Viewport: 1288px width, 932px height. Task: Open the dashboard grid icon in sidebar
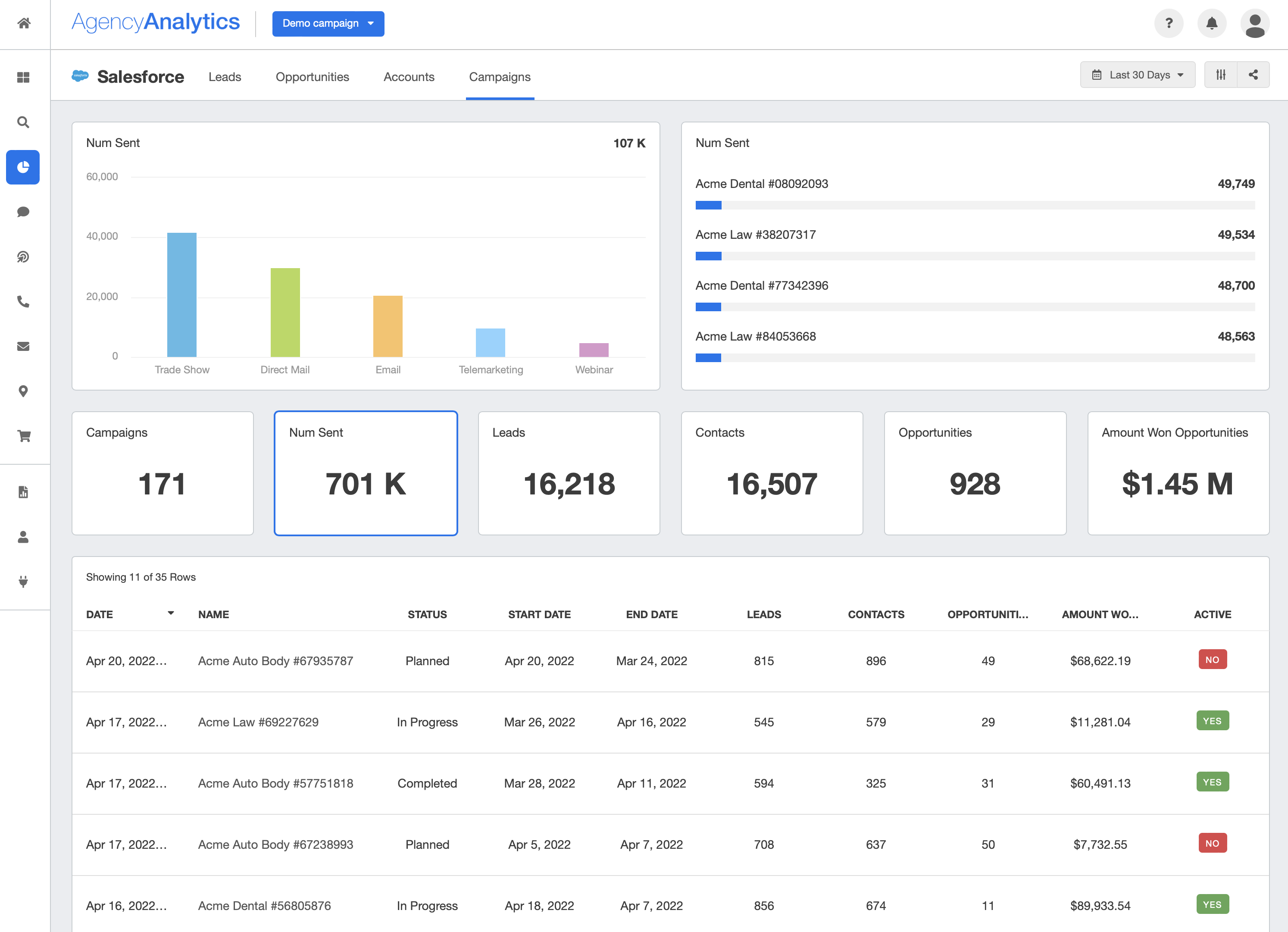(x=23, y=77)
